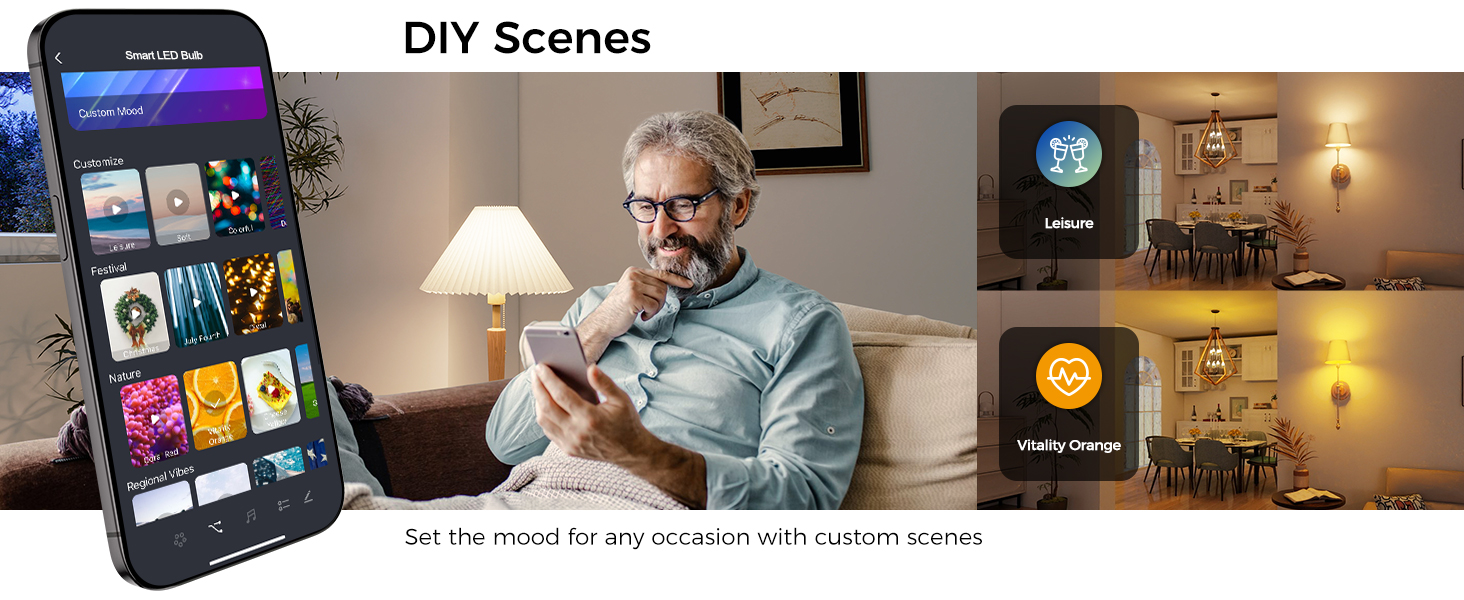This screenshot has height=600, width=1464.
Task: Open the Custom Mood banner
Action: (164, 98)
